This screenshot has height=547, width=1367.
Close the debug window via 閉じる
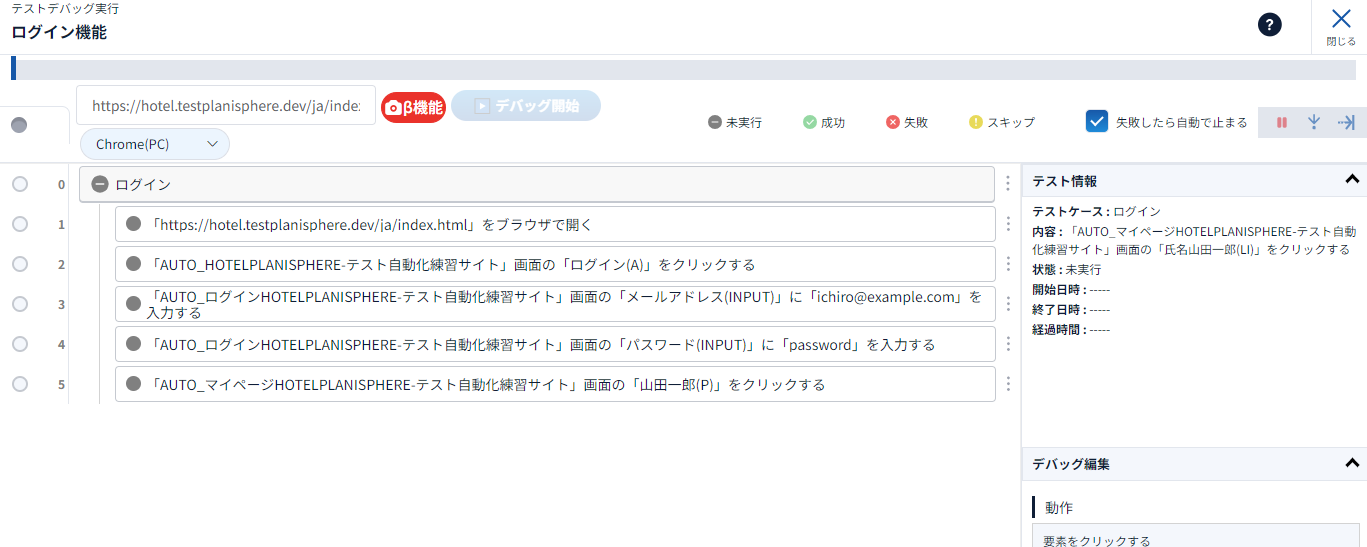click(x=1341, y=27)
